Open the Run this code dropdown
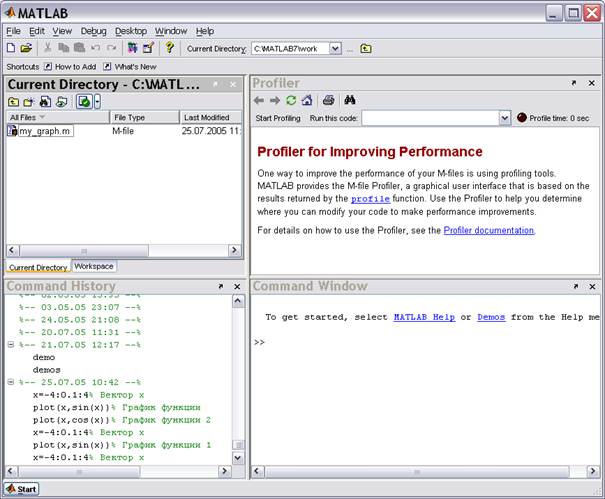This screenshot has width=605, height=499. [x=505, y=118]
